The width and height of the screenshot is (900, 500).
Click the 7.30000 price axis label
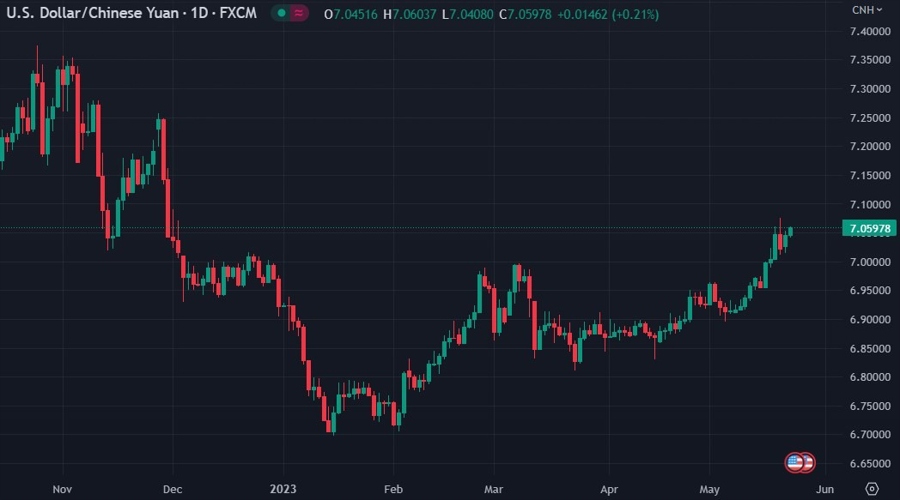coord(870,89)
